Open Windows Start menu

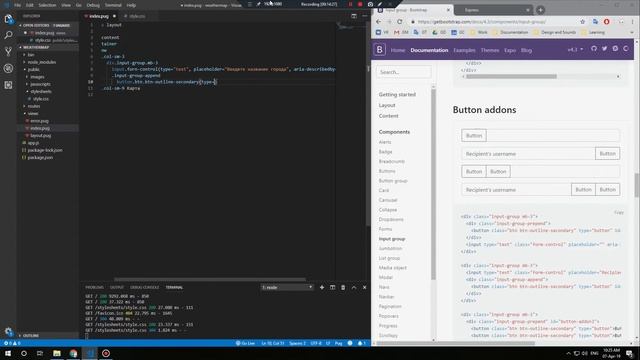[7, 353]
